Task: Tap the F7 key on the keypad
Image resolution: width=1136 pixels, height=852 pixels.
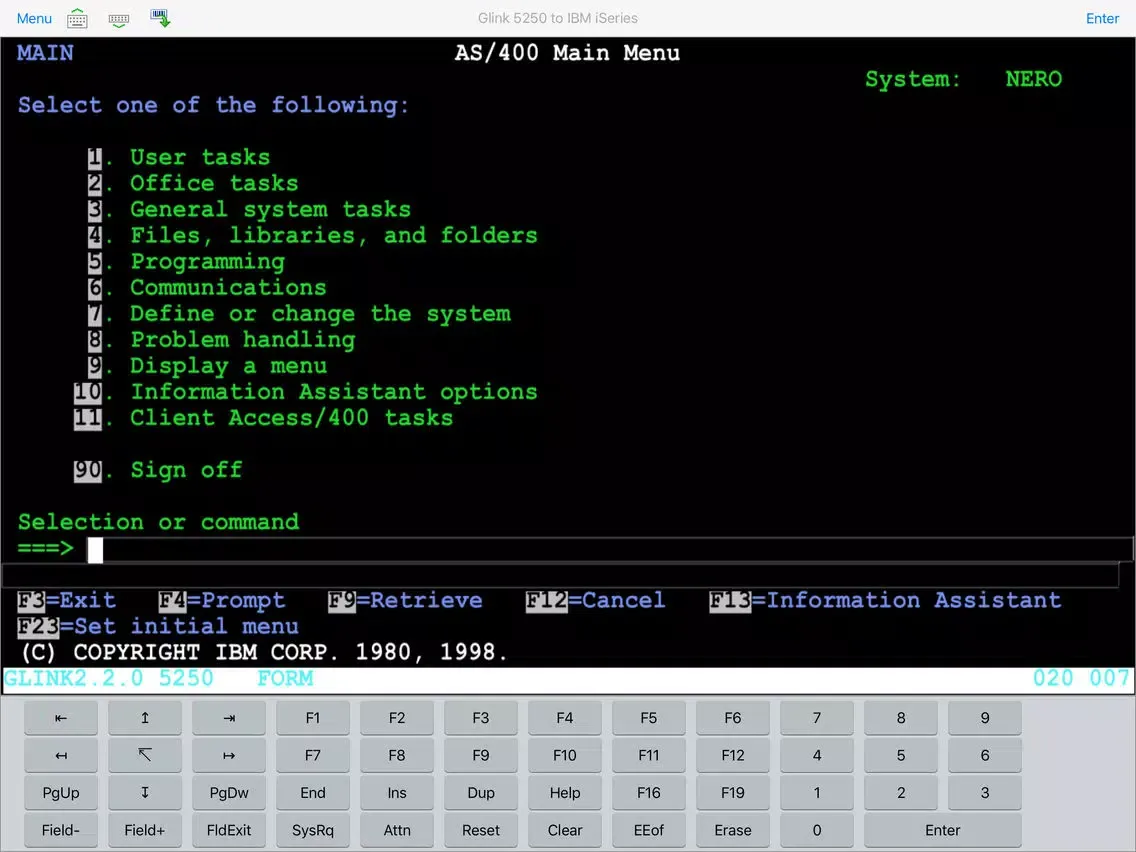Action: click(x=313, y=756)
